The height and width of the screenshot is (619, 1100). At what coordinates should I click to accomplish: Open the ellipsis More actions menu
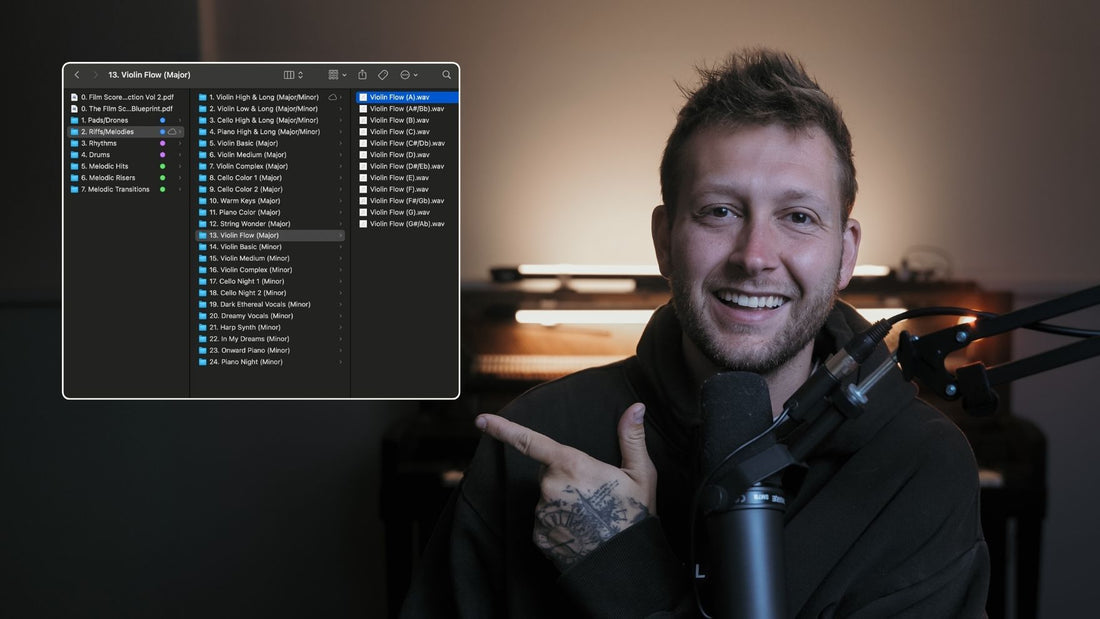408,74
